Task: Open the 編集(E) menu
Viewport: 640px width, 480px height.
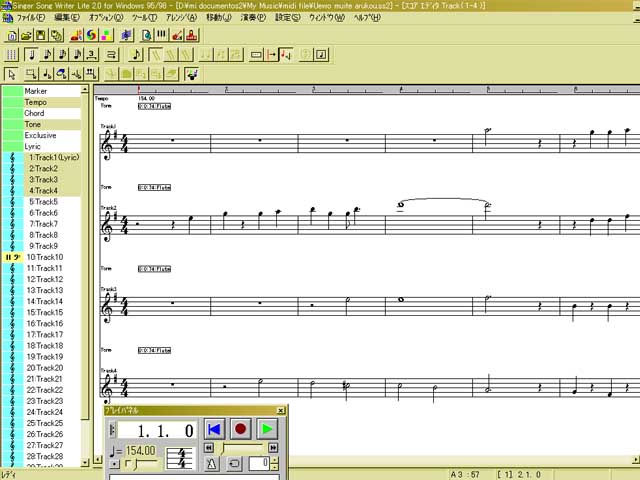Action: 66,18
